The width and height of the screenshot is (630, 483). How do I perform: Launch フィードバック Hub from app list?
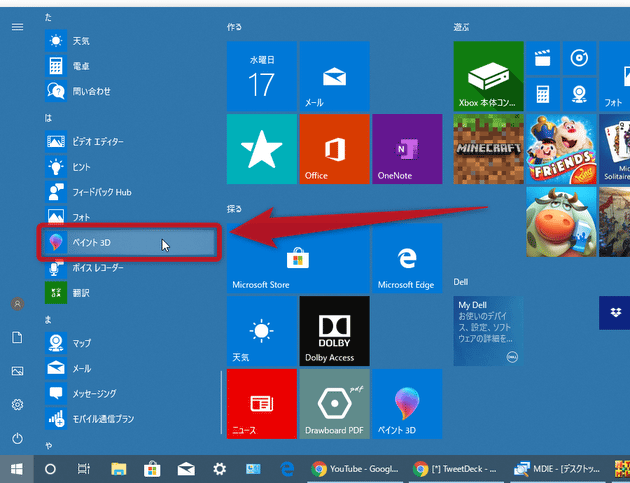point(129,192)
